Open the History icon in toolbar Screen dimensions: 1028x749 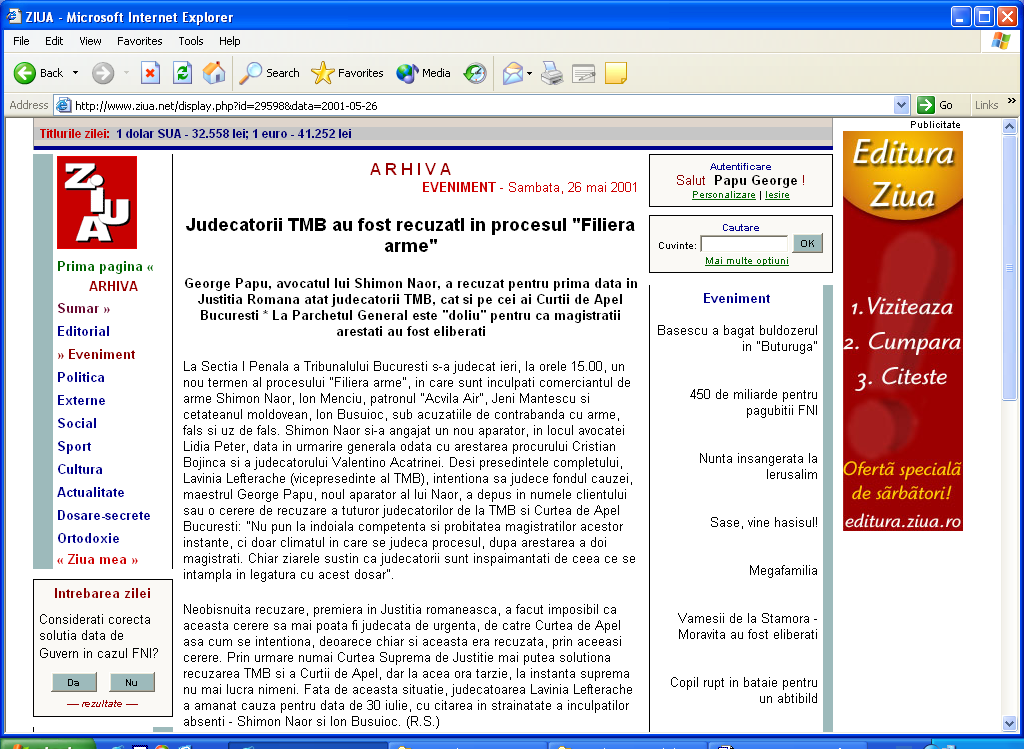(x=475, y=73)
